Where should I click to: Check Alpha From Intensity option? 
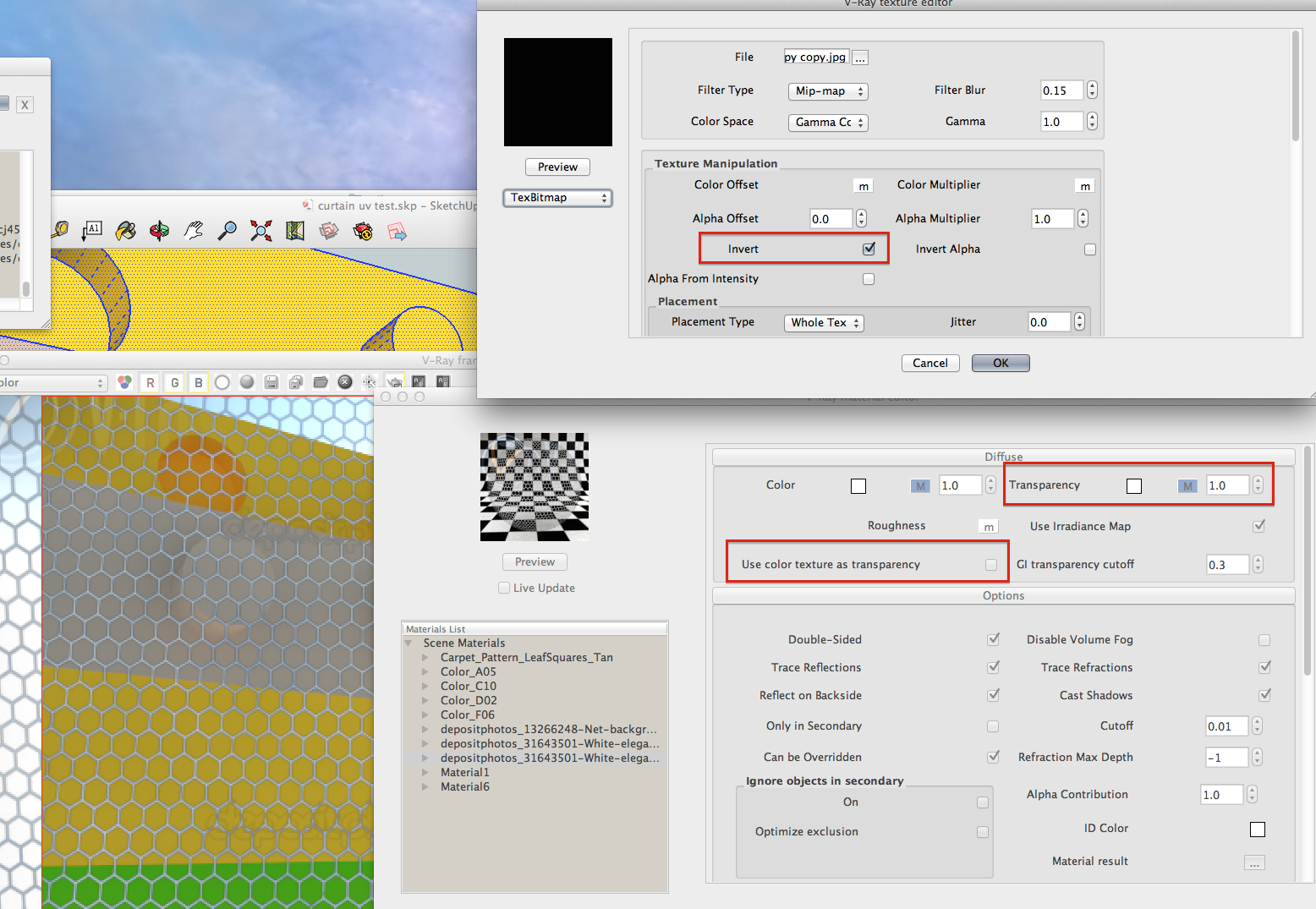pos(869,279)
